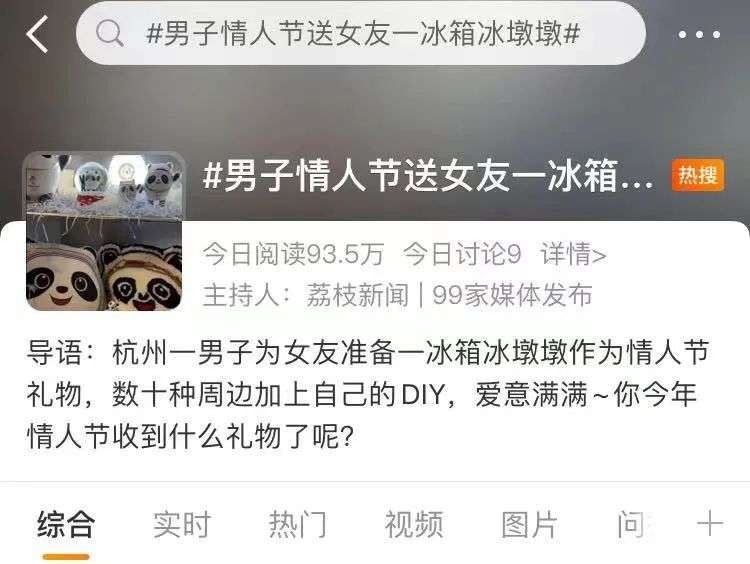This screenshot has width=750, height=564.
Task: Click the 今日阅读93.5万 read count
Action: [x=293, y=254]
